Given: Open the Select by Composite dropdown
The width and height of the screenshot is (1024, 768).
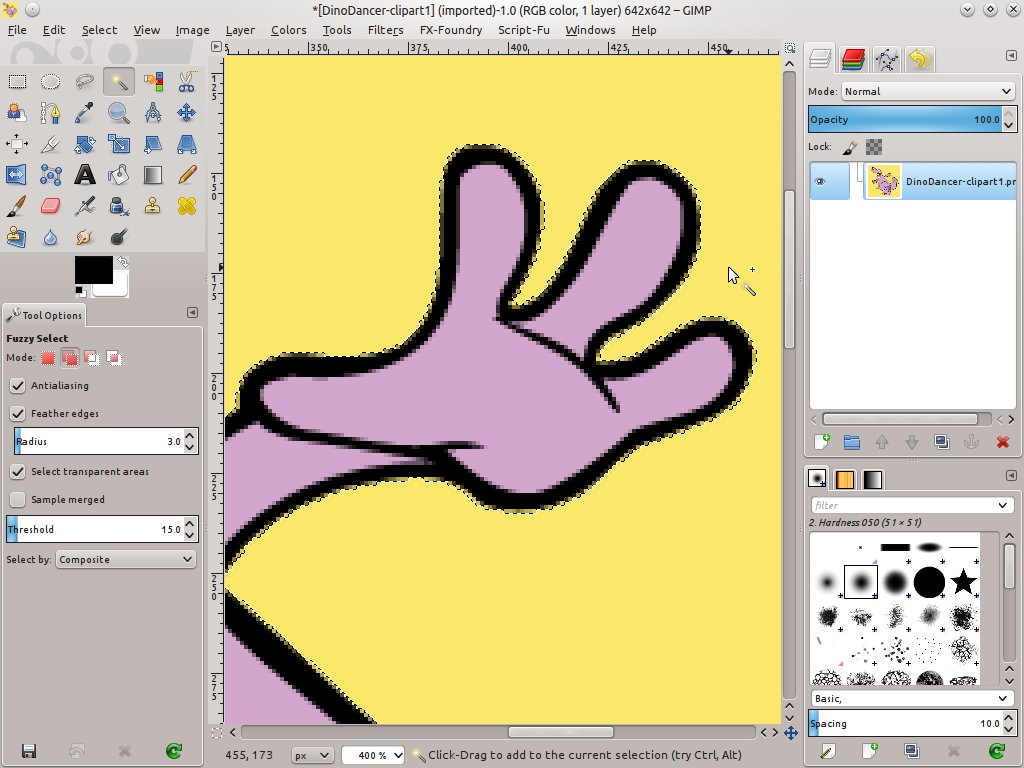Looking at the screenshot, I should pos(125,559).
